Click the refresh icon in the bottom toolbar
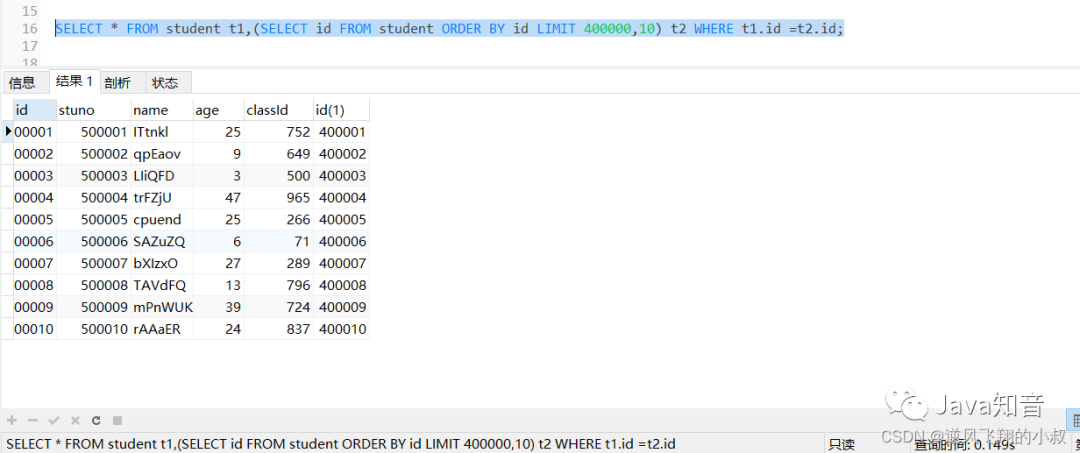1080x453 pixels. click(x=96, y=420)
